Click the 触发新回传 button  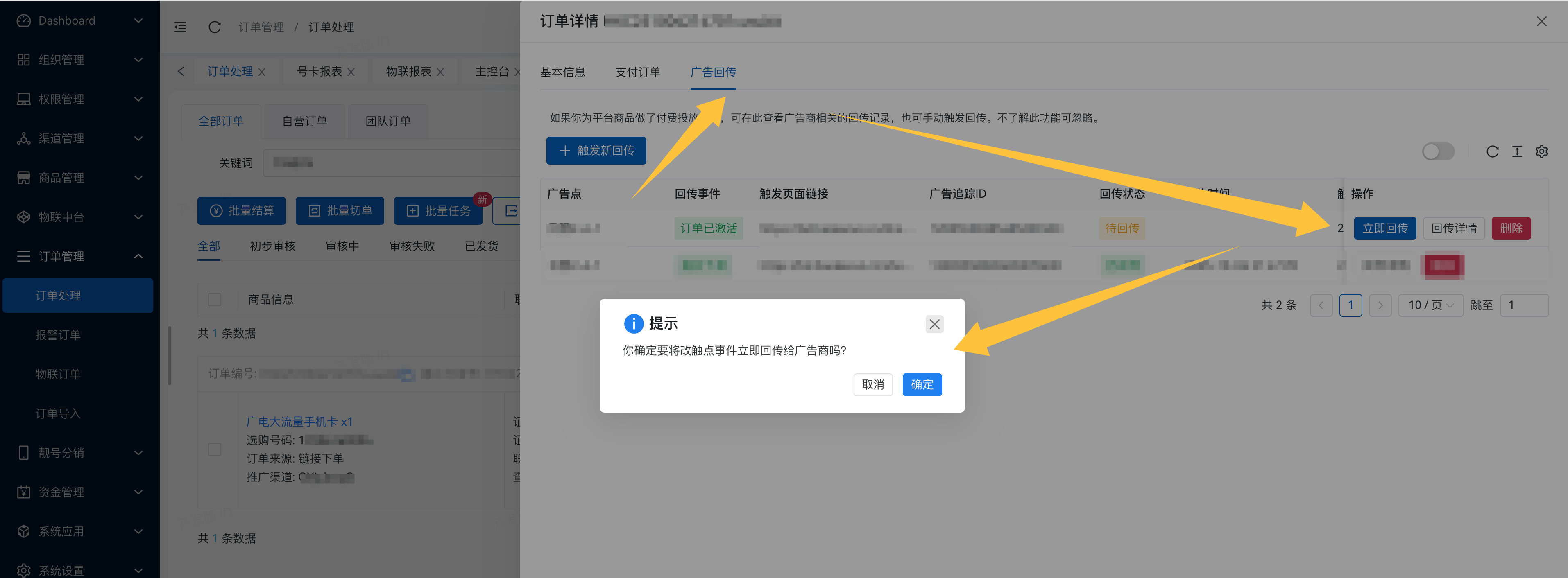(x=596, y=150)
